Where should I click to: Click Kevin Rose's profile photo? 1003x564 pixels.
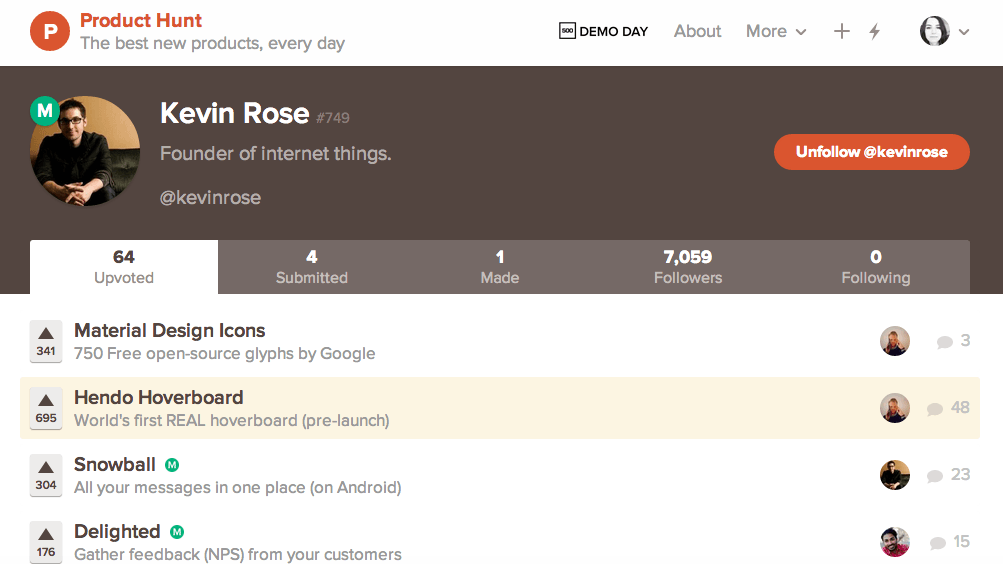click(x=85, y=151)
